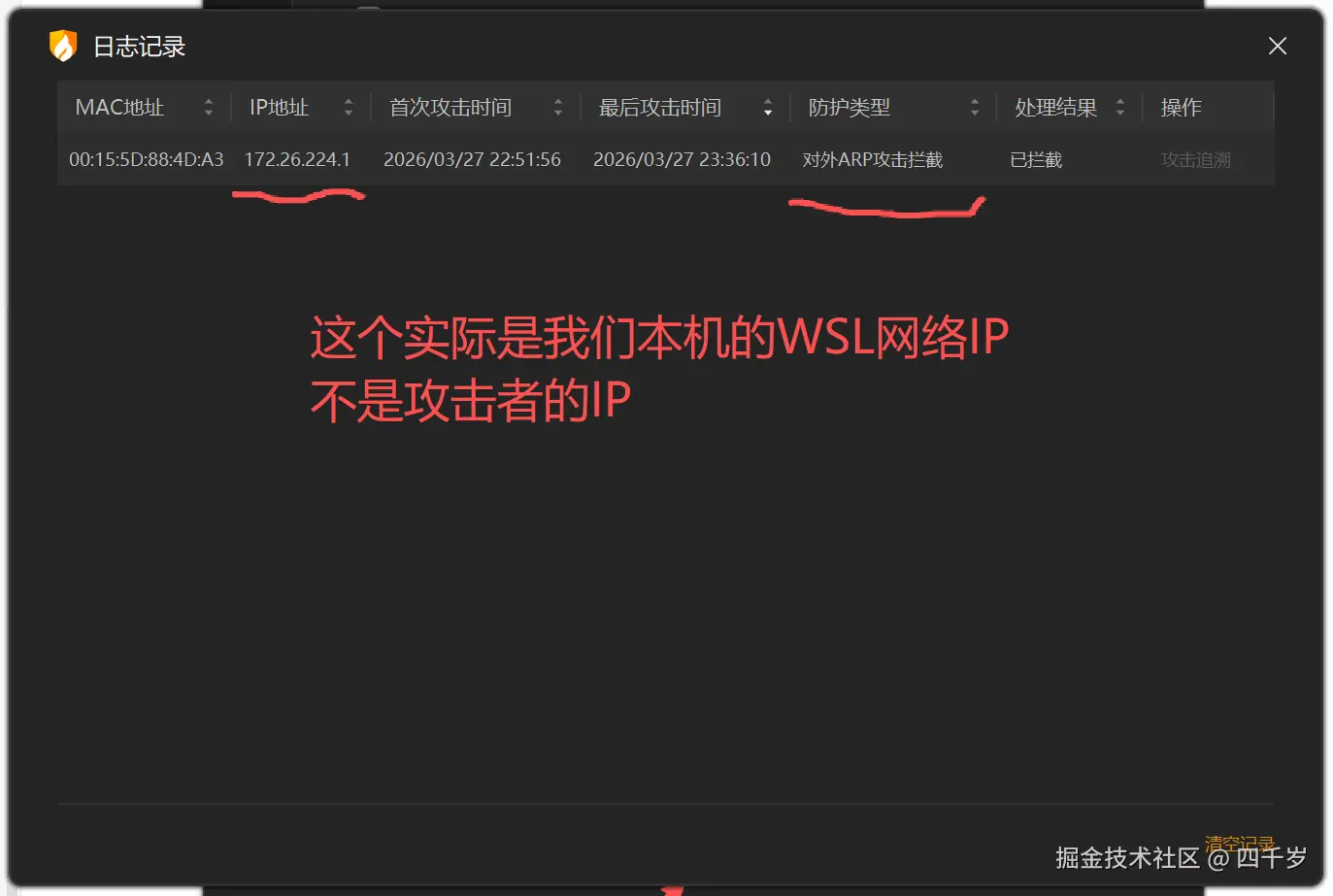Click MAC address 00:15:5D:88:4D:A3 cell

point(146,159)
